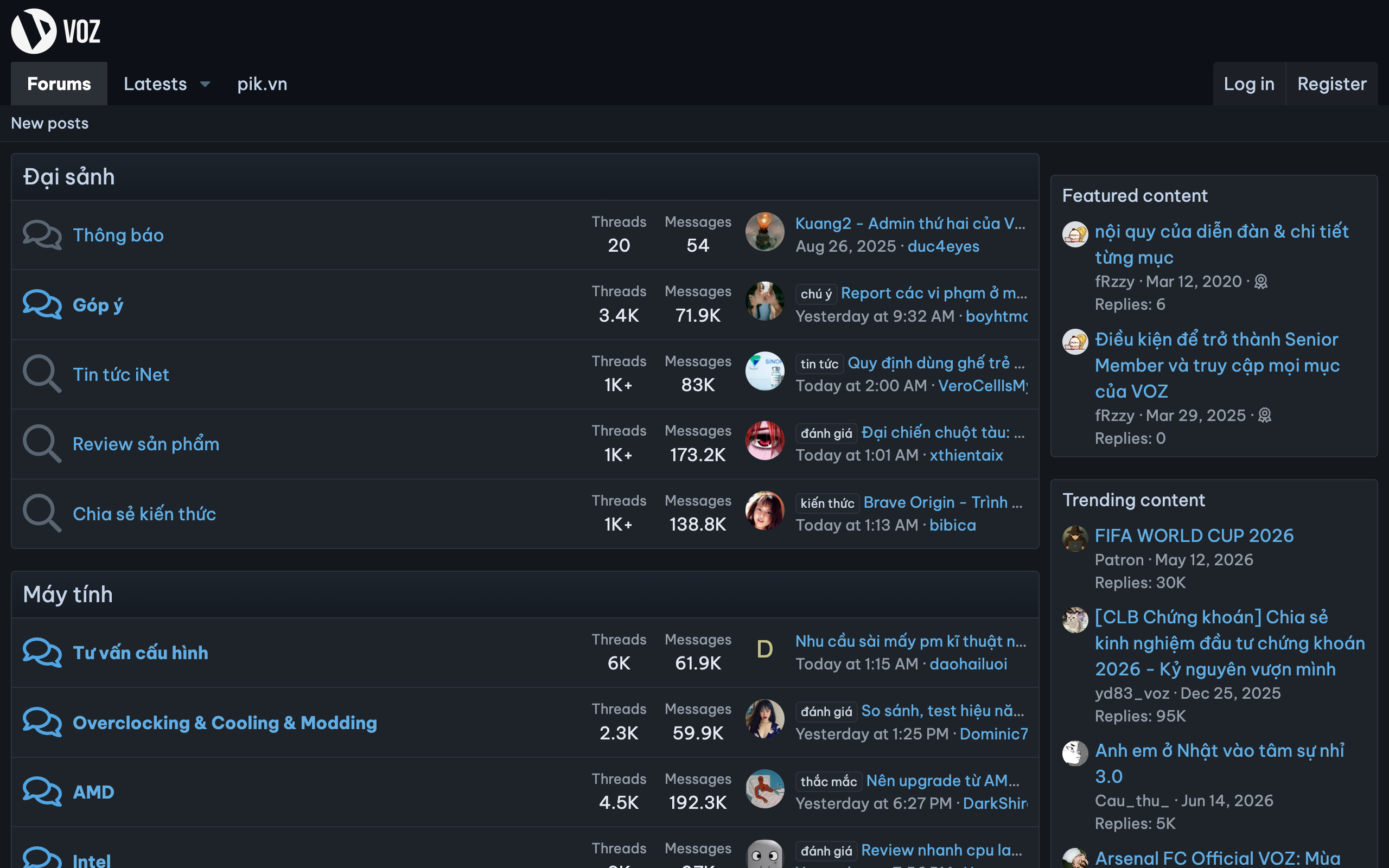Click the VOZ logo
Screen dimensions: 1389x868
click(x=56, y=31)
